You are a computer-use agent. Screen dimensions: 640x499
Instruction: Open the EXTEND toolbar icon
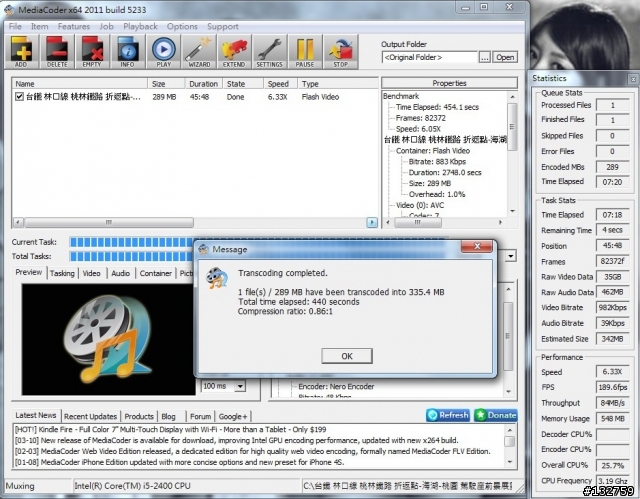234,51
